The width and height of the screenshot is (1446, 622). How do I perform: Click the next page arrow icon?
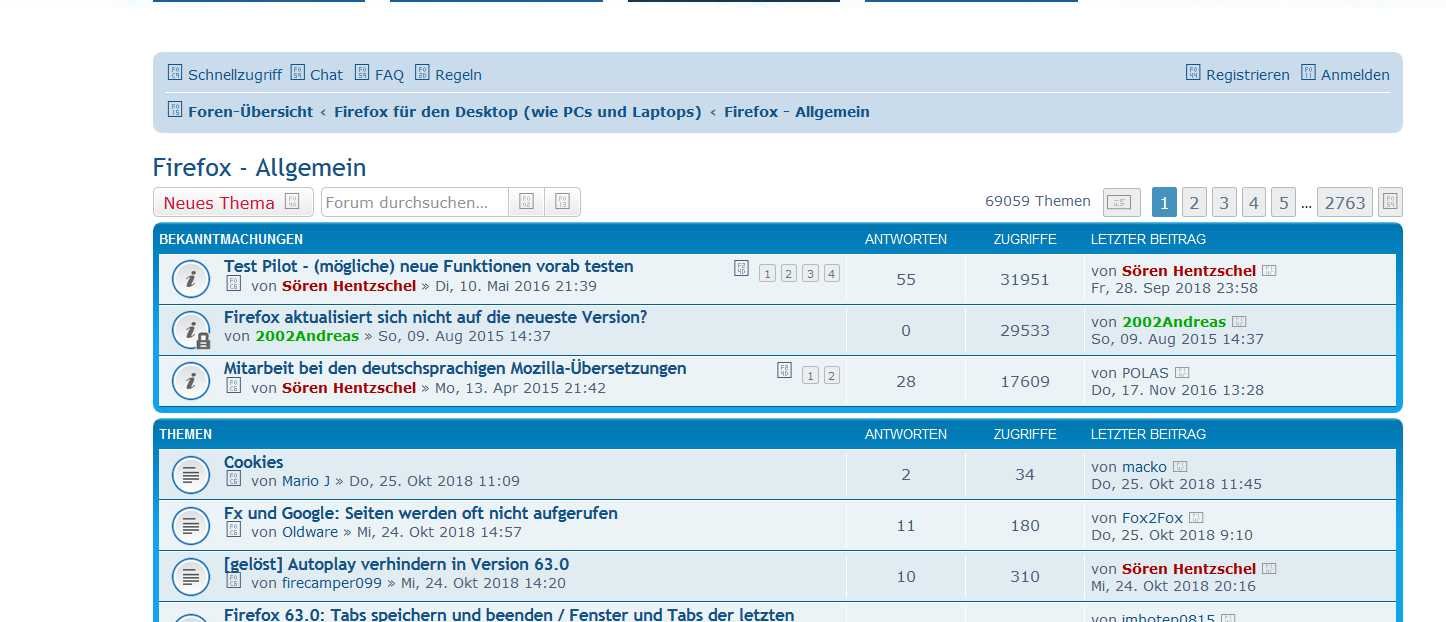click(1390, 203)
